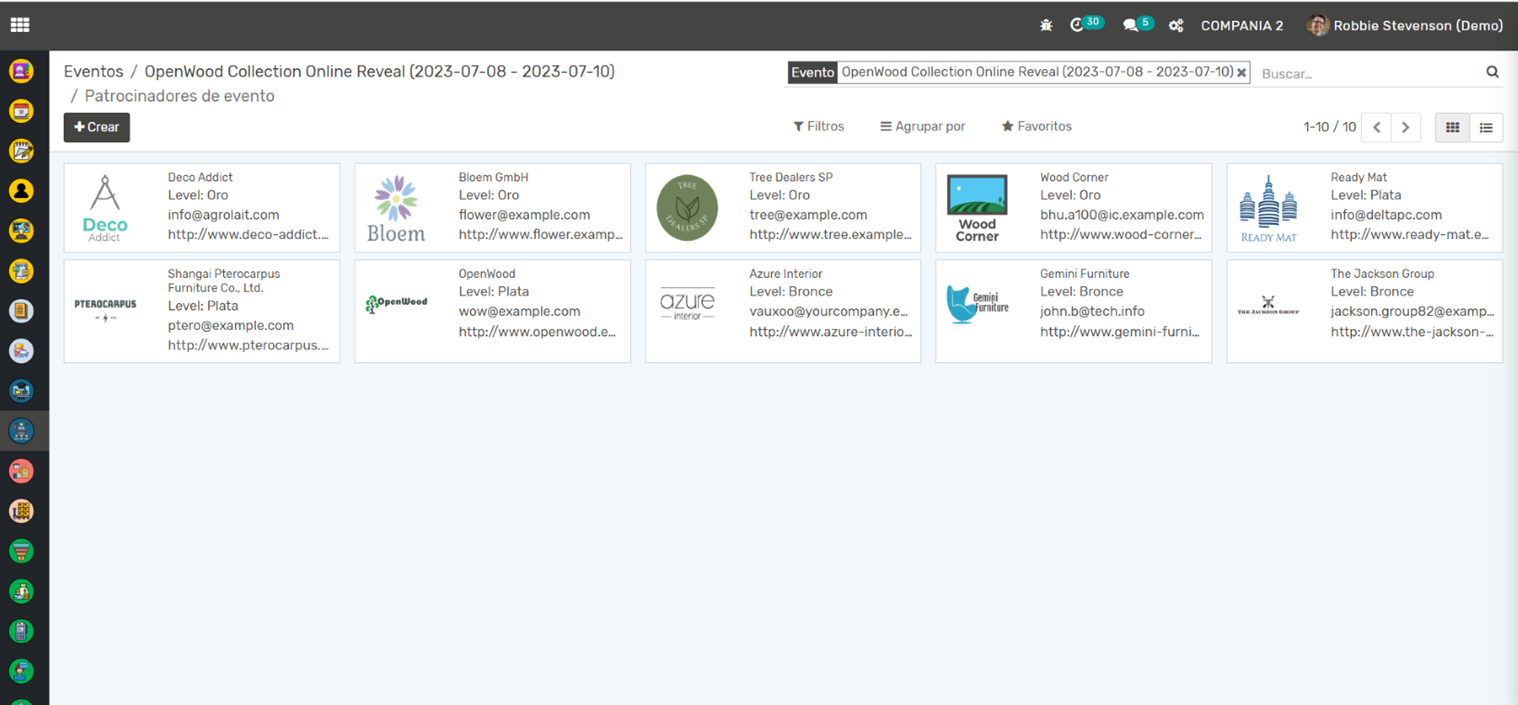Viewport: 1518px width, 705px height.
Task: Open messages chat icon with badge 5
Action: point(1131,26)
